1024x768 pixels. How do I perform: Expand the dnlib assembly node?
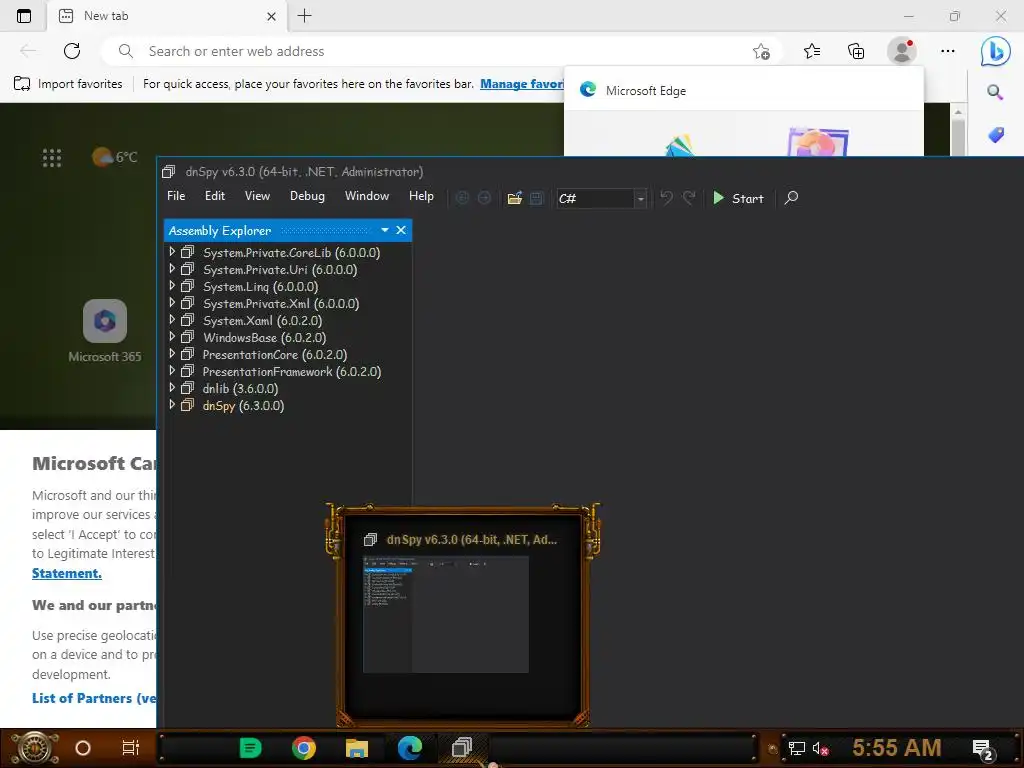tap(172, 387)
